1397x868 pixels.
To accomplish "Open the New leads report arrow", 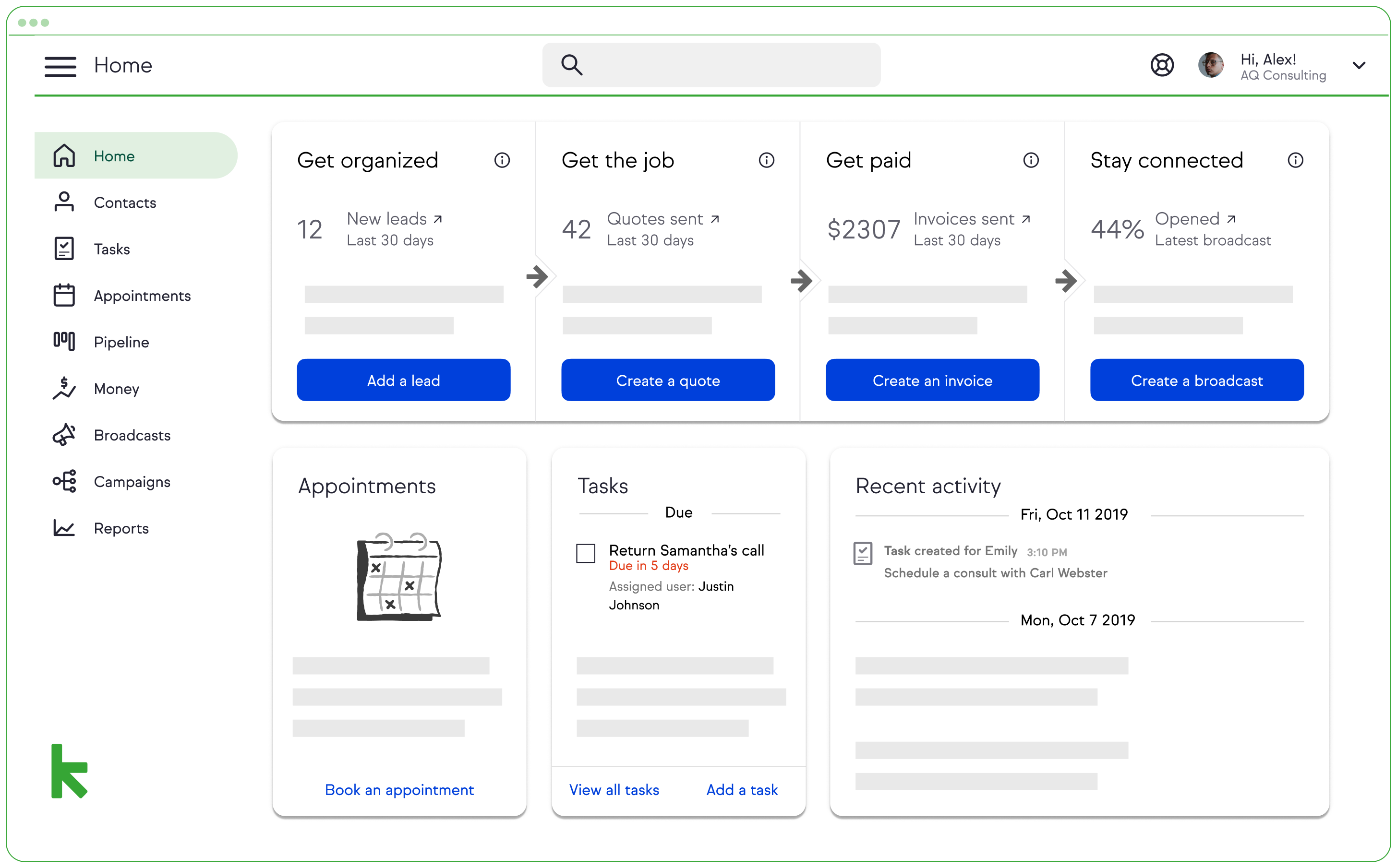I will (437, 219).
